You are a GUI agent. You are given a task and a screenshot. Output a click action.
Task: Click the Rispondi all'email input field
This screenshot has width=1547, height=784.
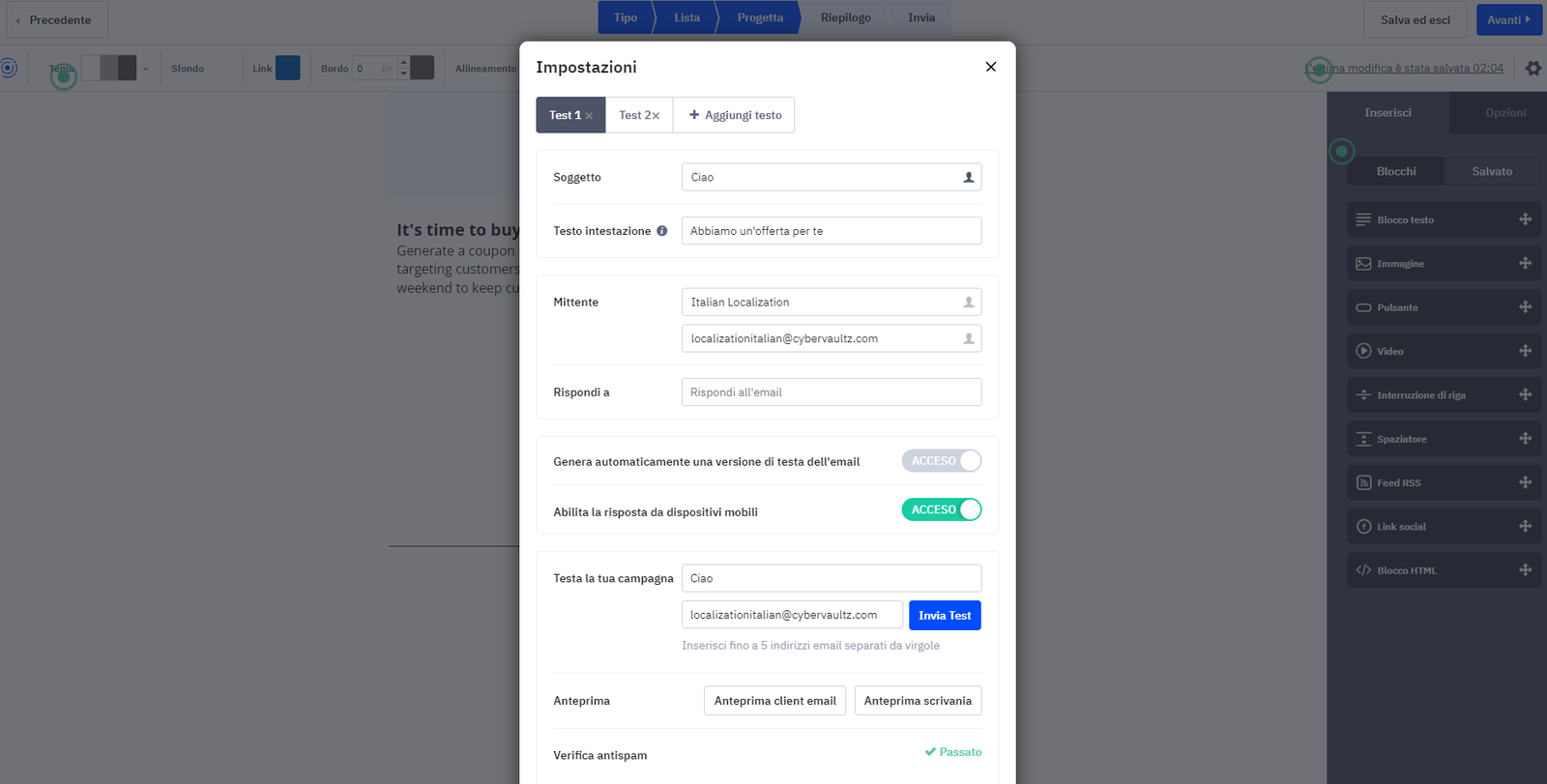(x=831, y=392)
